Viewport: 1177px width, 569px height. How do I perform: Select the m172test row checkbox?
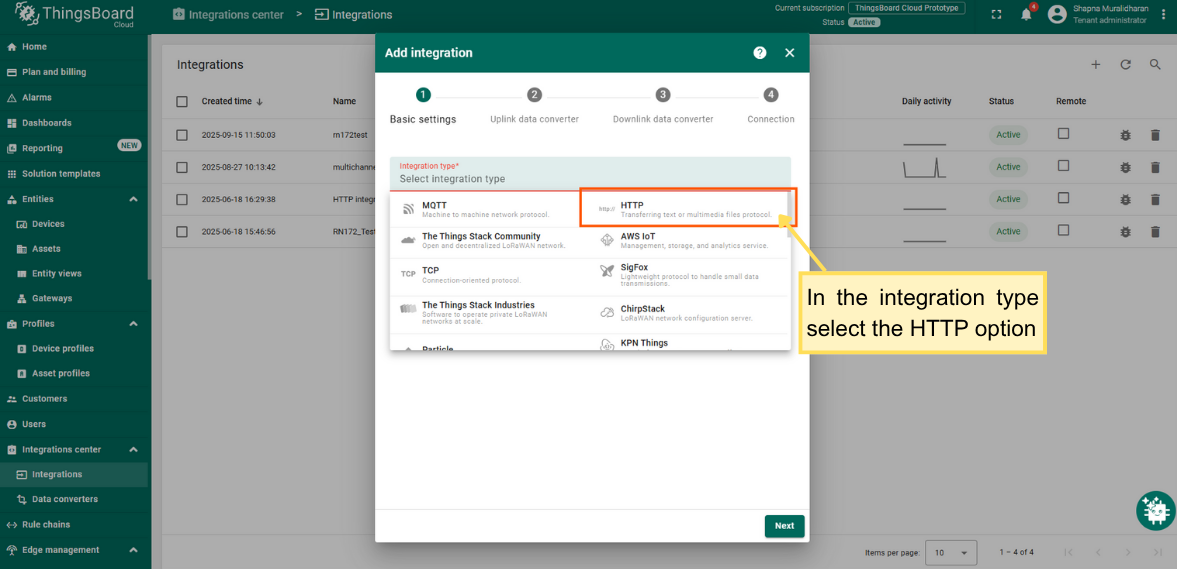(x=182, y=135)
